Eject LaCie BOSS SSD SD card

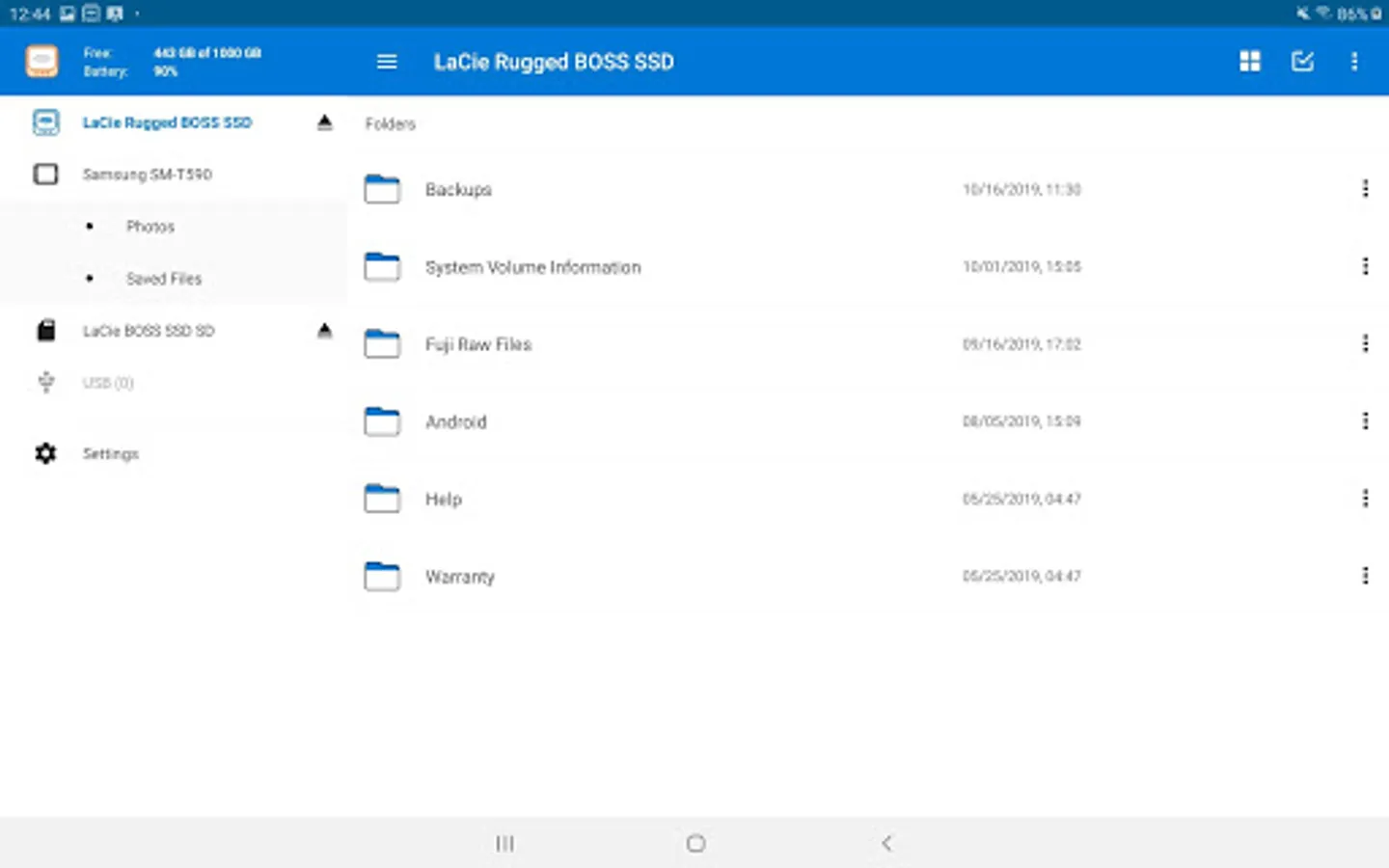point(325,331)
